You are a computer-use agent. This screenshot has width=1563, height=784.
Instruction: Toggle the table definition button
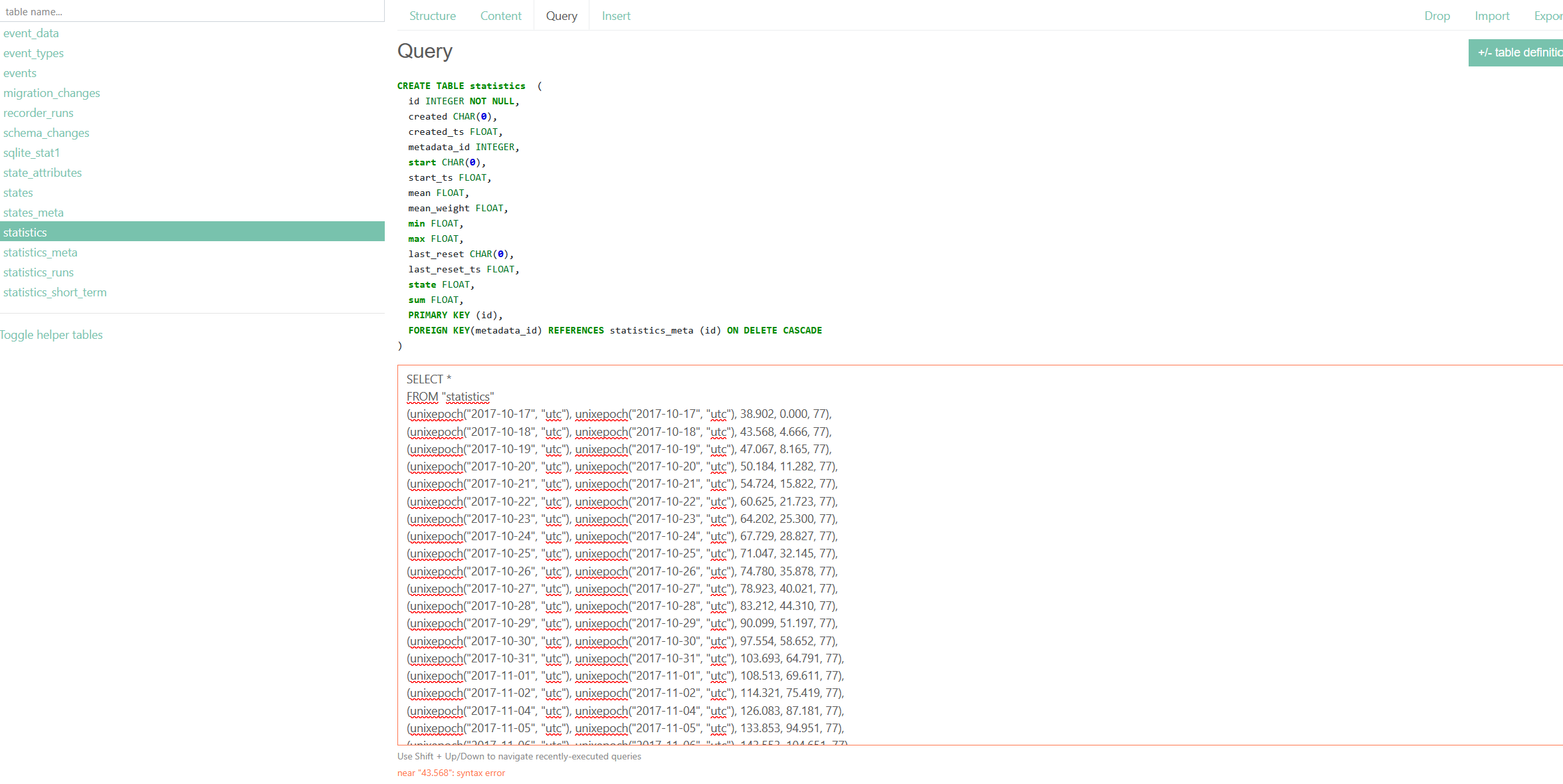[x=1518, y=52]
